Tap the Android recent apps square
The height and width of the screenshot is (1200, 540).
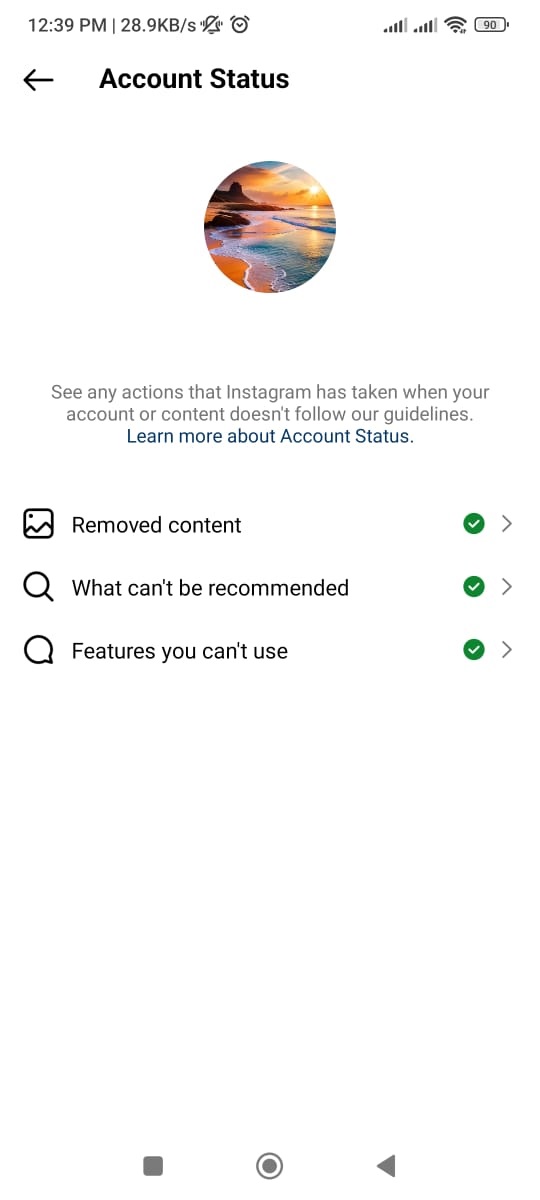tap(153, 1165)
